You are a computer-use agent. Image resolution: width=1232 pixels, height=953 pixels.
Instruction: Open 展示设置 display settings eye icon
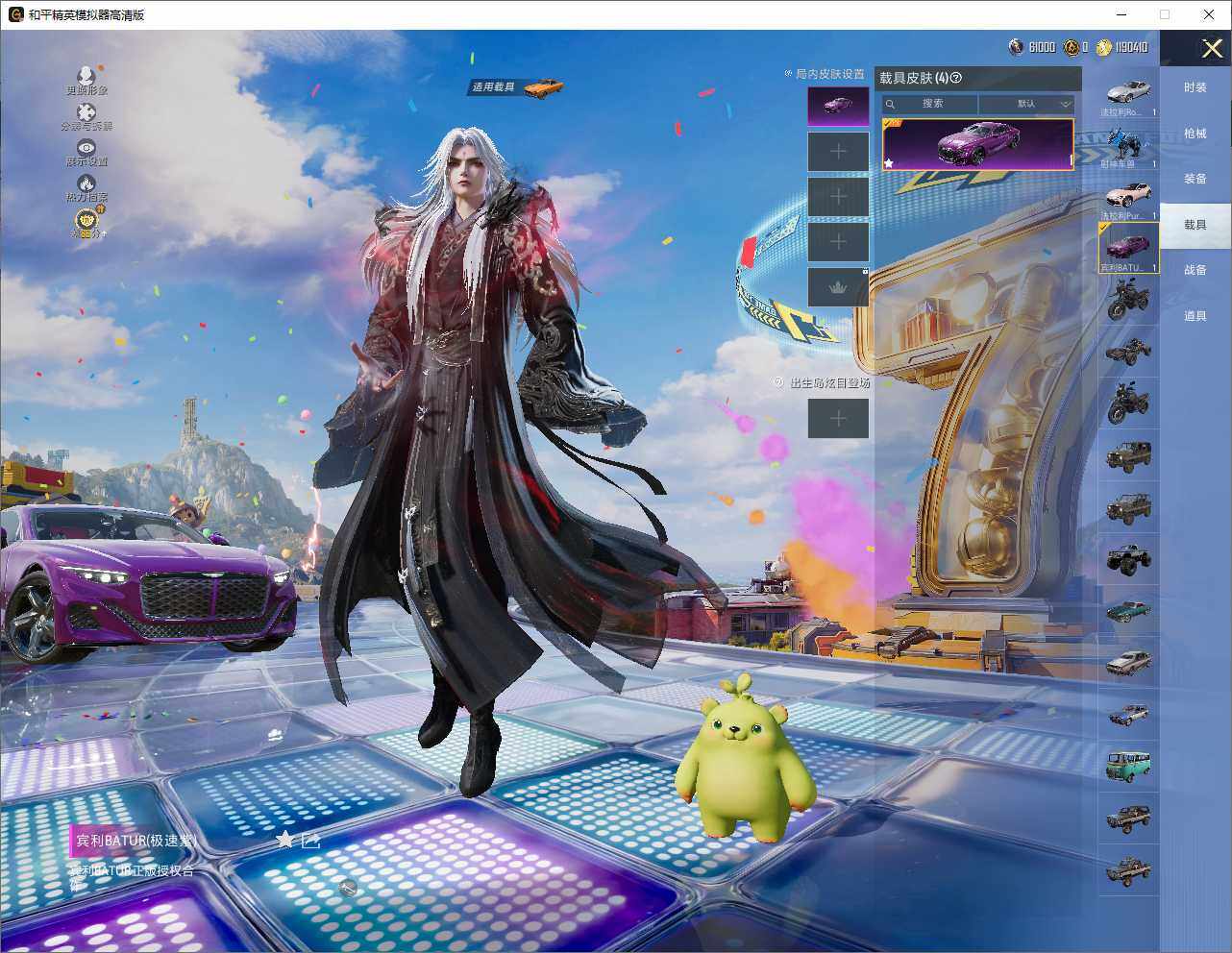[86, 148]
